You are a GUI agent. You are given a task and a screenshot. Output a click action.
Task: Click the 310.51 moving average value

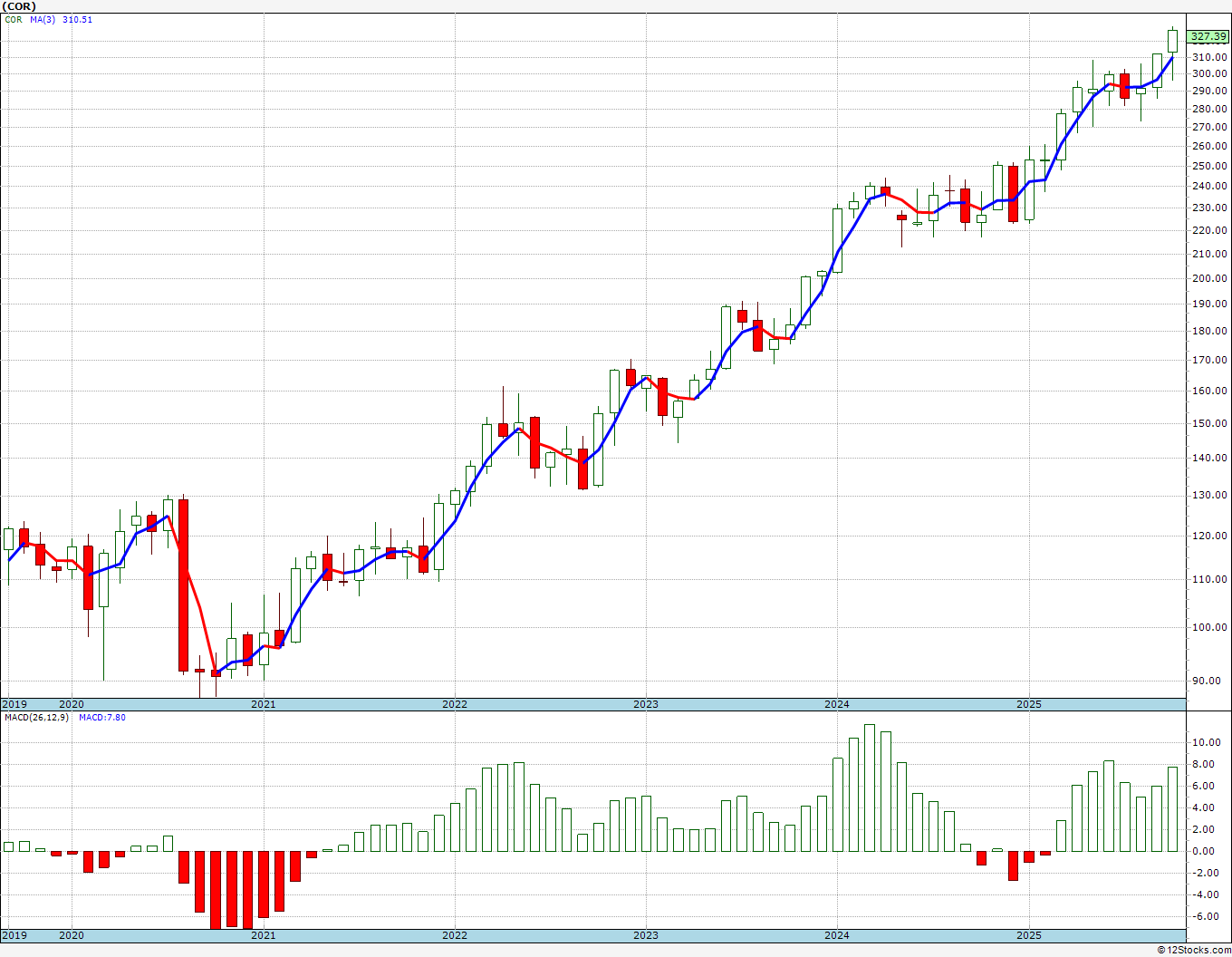[x=77, y=20]
